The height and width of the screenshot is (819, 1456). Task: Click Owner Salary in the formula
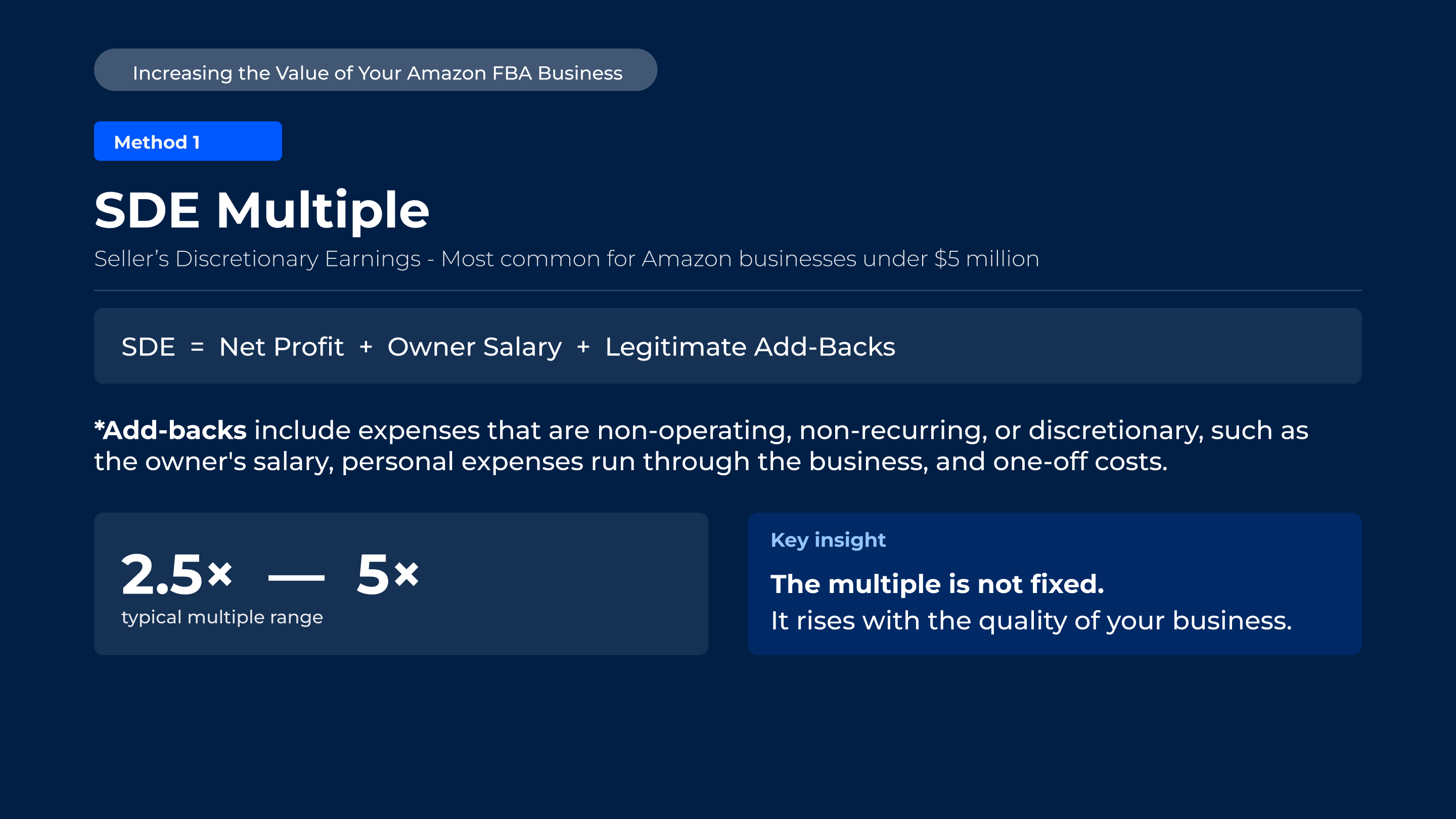click(x=474, y=347)
